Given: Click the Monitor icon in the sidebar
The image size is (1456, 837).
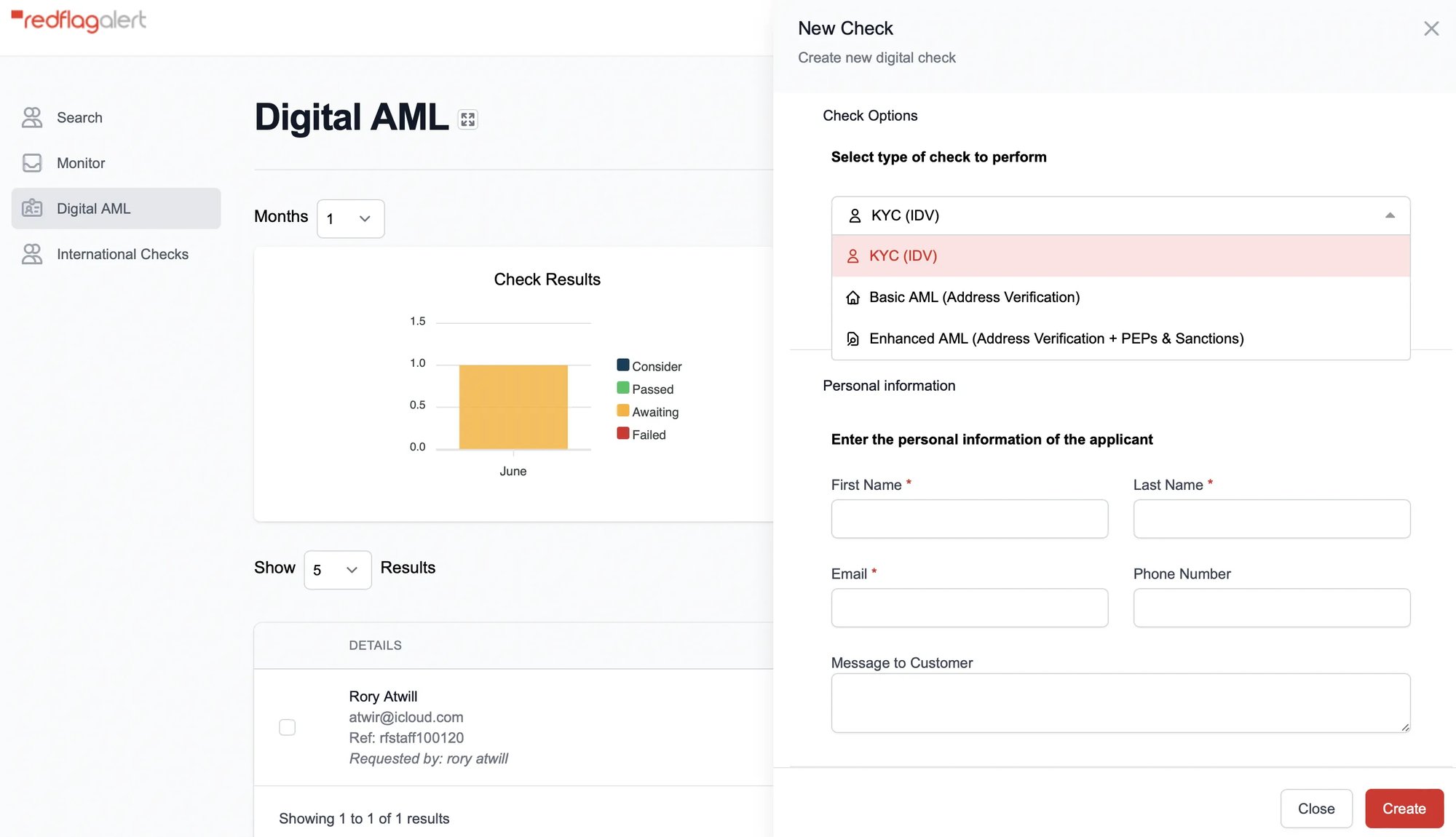Looking at the screenshot, I should 31,162.
